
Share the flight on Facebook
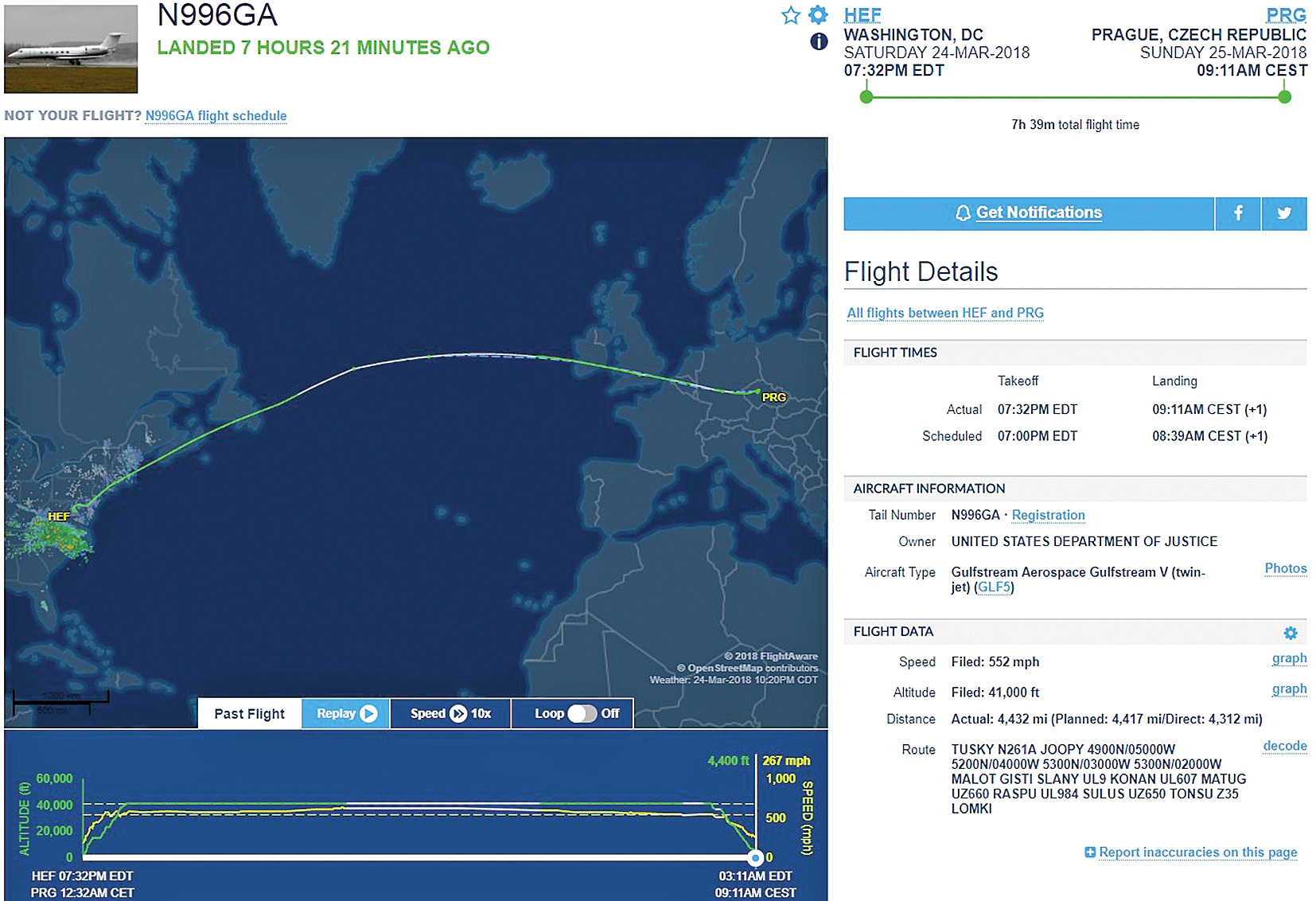1238,213
